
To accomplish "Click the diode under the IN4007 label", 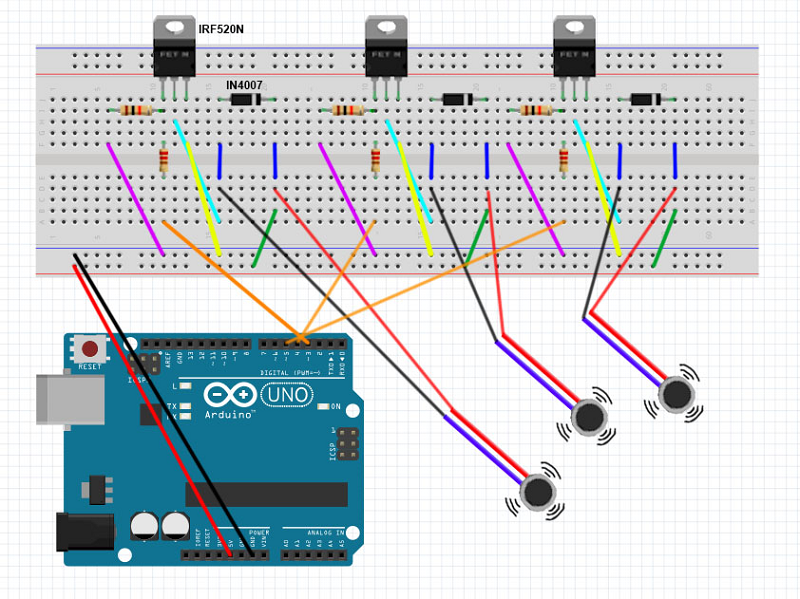I will [246, 99].
